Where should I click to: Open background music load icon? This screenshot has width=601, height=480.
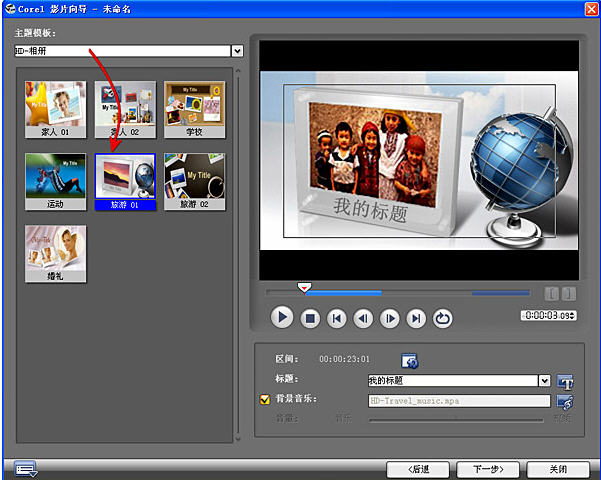(x=565, y=402)
